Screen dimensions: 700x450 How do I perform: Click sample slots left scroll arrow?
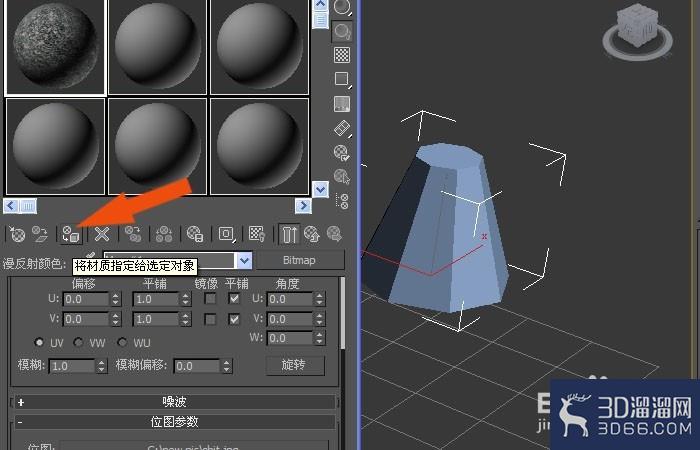[10, 206]
